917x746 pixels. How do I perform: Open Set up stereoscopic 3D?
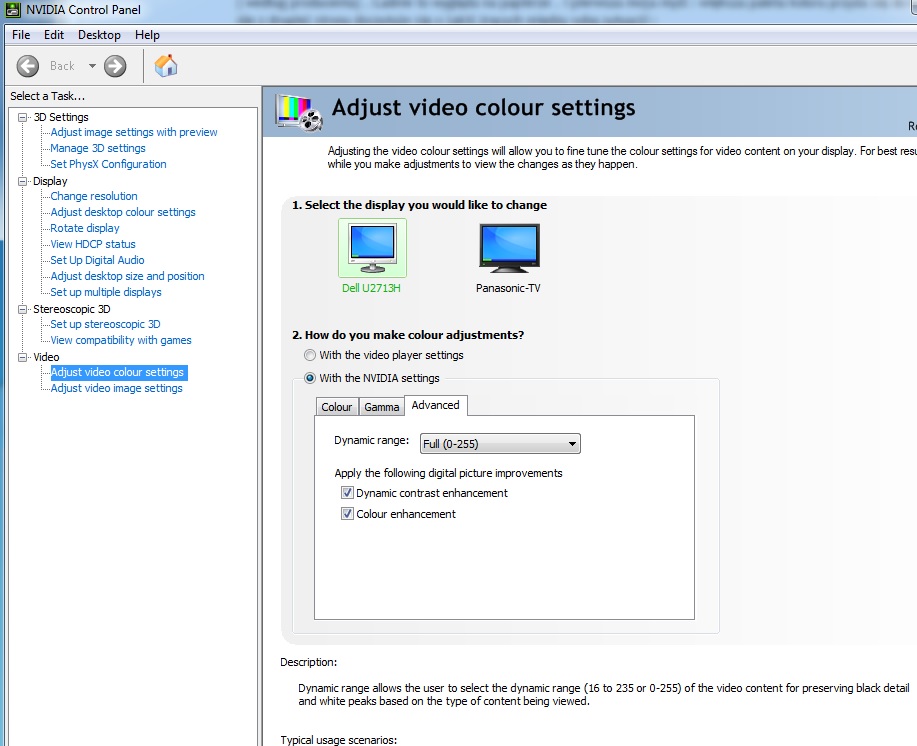[x=105, y=324]
